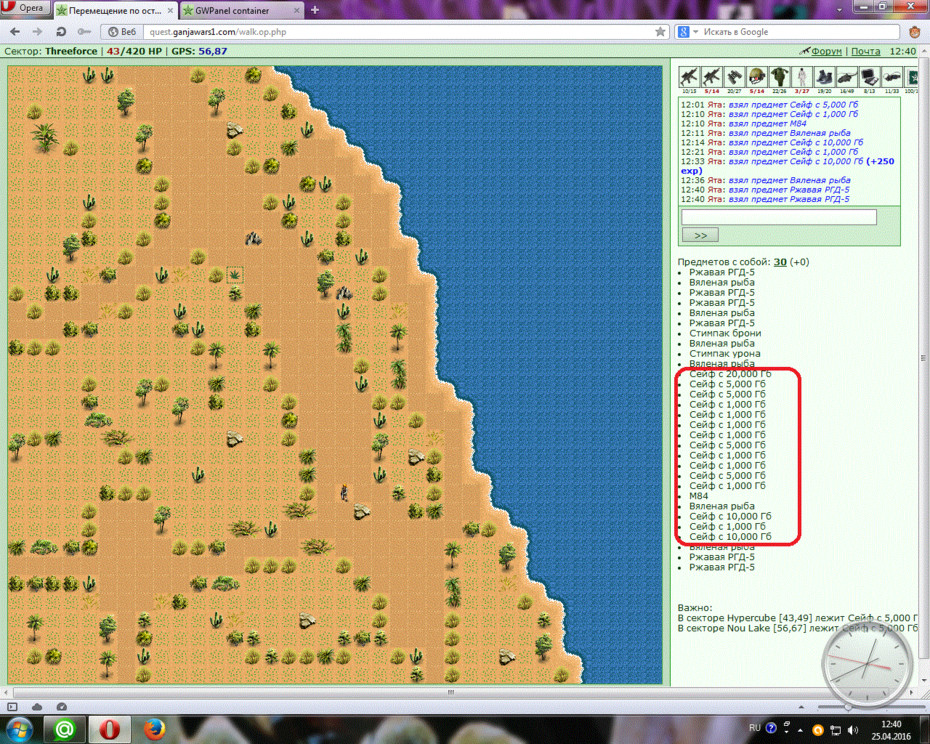
Task: Open the Opera main menu button
Action: pyautogui.click(x=25, y=8)
